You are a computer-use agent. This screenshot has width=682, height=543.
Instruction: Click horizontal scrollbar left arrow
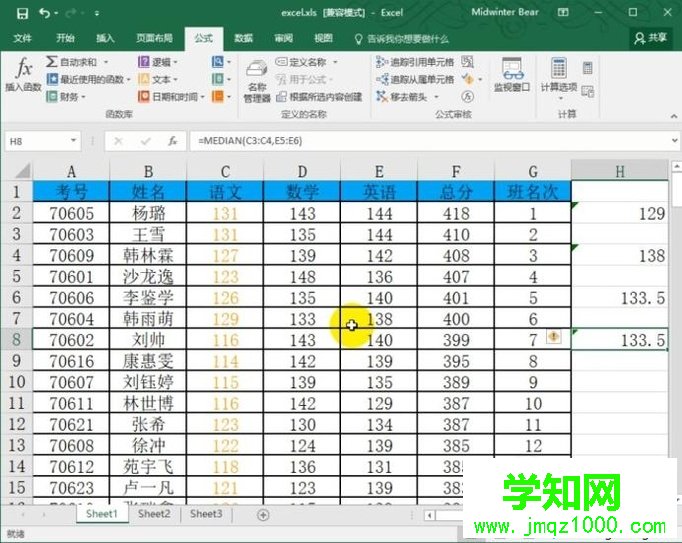click(430, 516)
